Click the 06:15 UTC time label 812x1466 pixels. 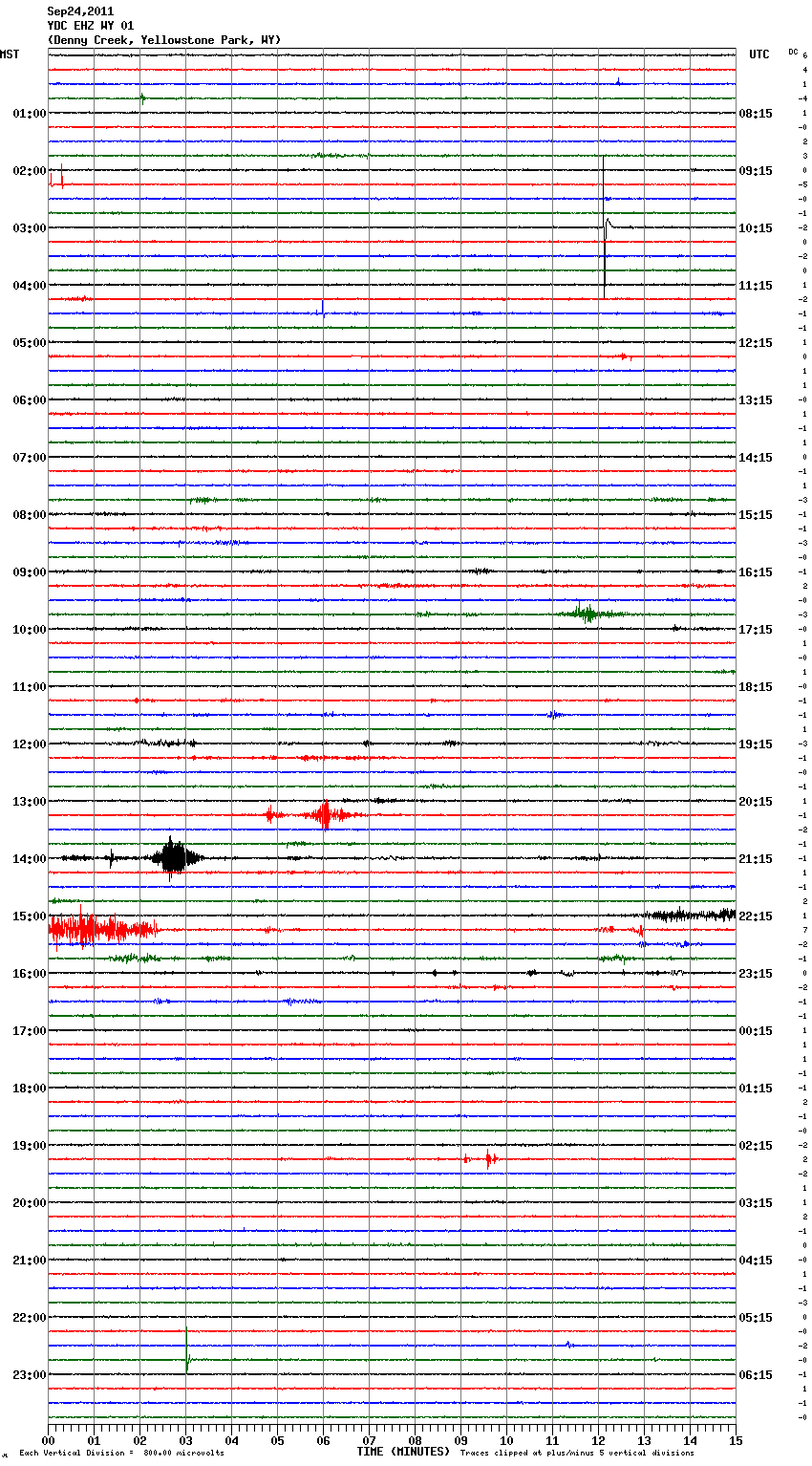[756, 1375]
